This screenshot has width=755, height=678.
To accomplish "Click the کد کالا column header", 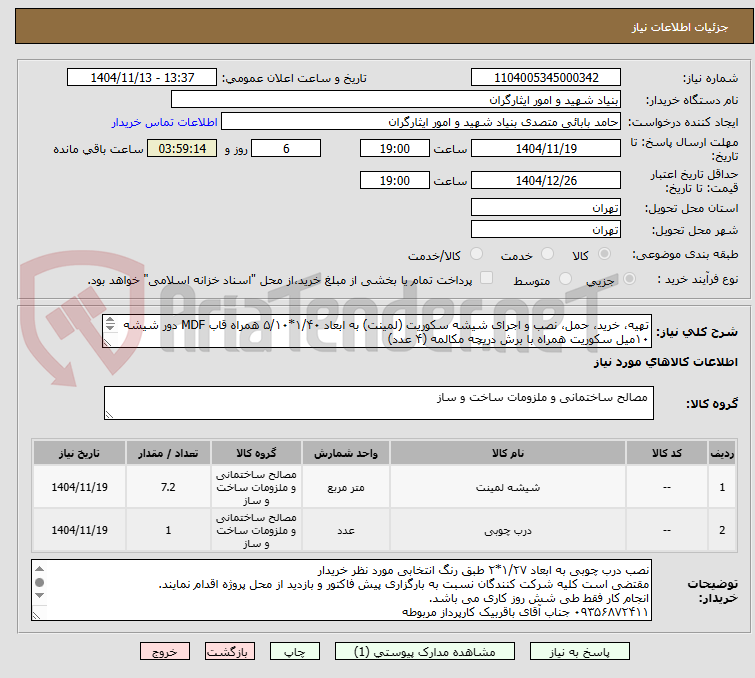I will [x=667, y=453].
